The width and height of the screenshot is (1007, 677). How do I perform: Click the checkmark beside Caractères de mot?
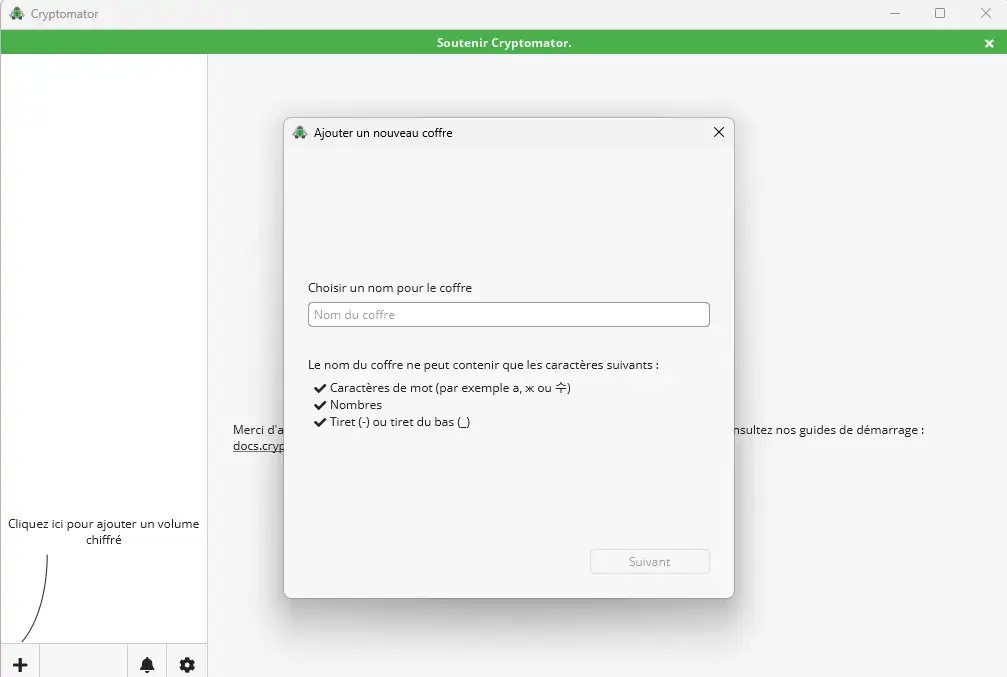pyautogui.click(x=319, y=387)
